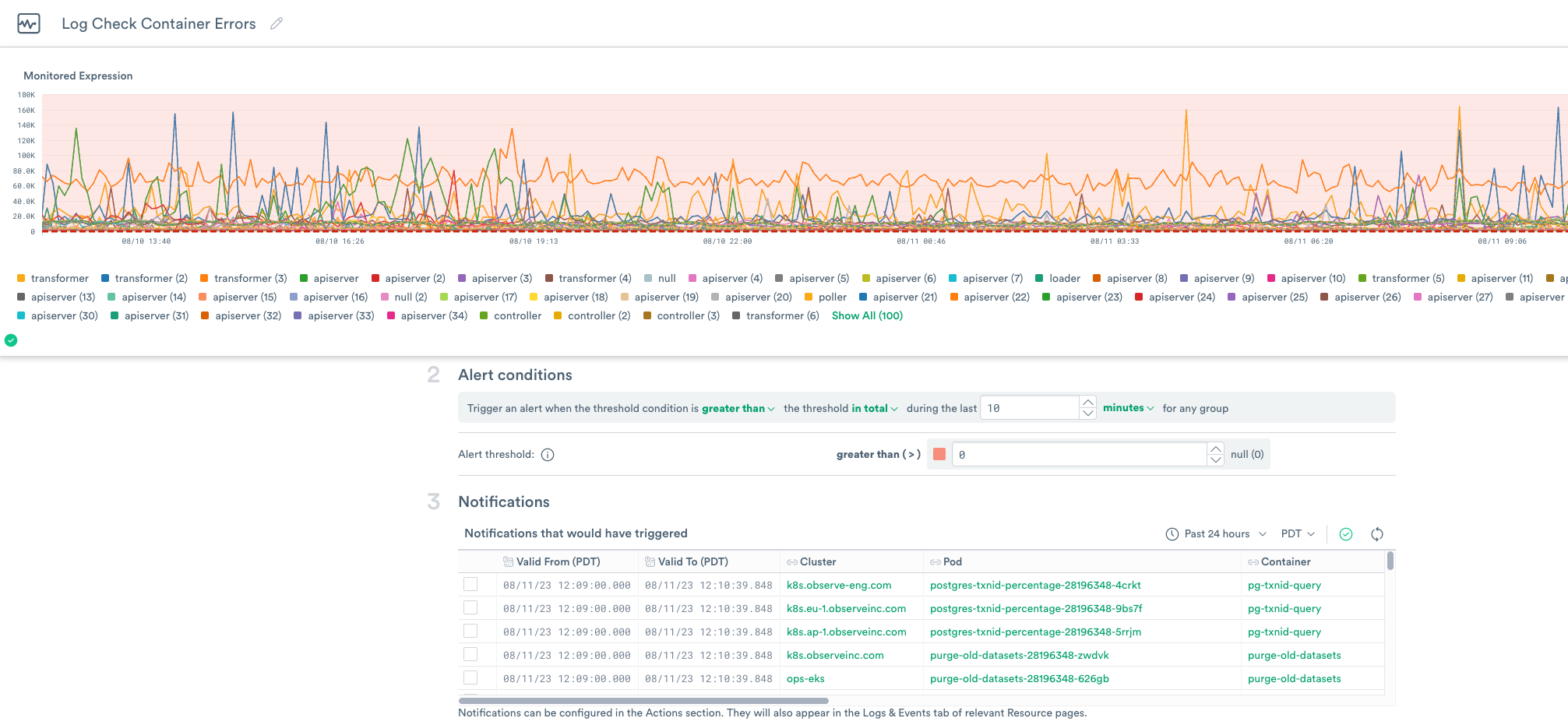Open pg-txnid-query container in first row
This screenshot has height=725, width=1568.
(x=1284, y=585)
